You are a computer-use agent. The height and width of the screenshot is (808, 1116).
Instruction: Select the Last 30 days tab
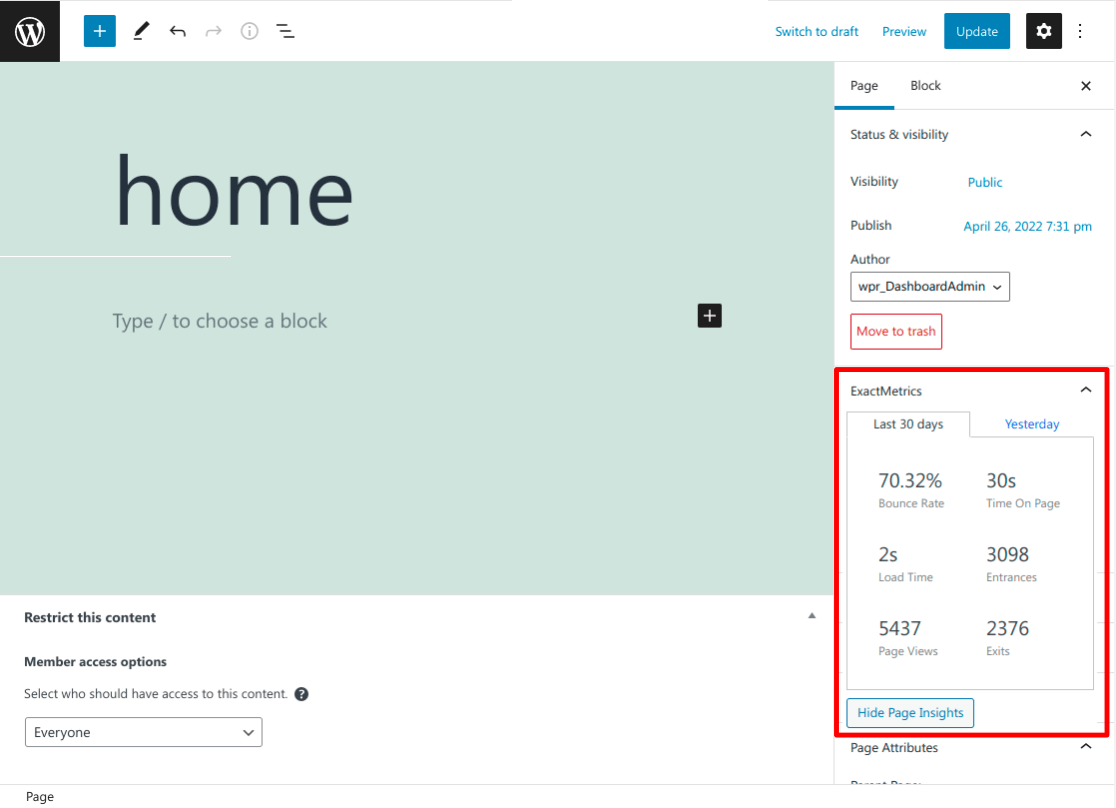tap(908, 424)
